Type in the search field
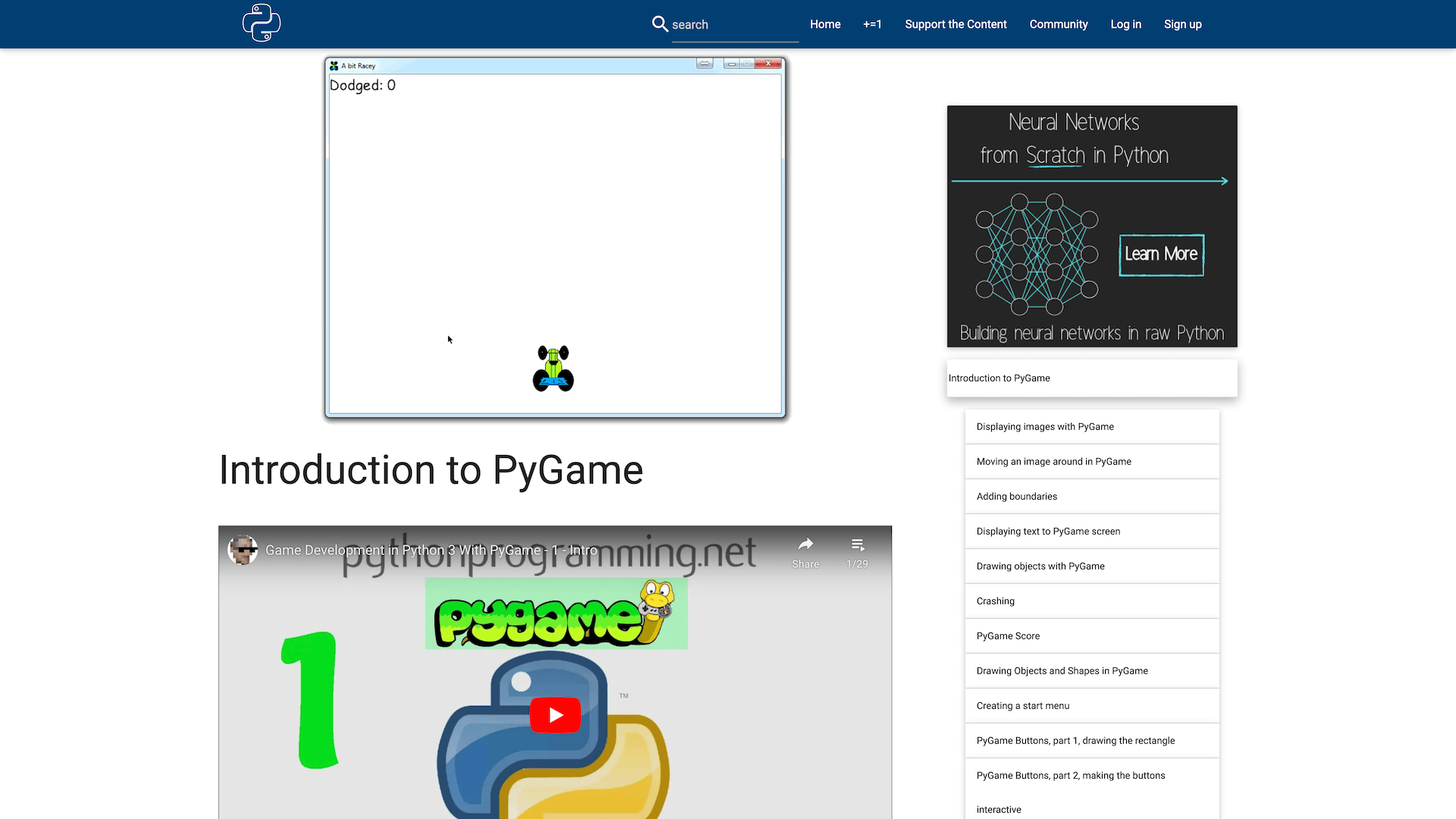The width and height of the screenshot is (1456, 819). pos(733,25)
